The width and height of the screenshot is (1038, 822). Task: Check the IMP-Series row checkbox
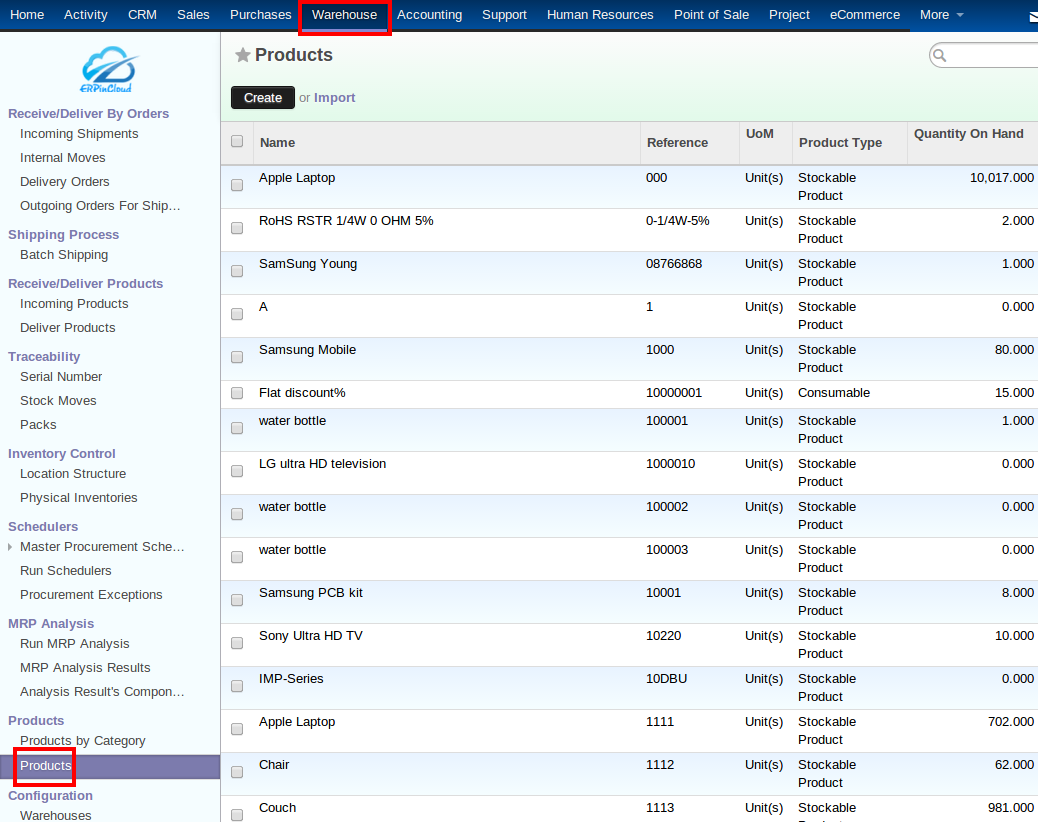pyautogui.click(x=237, y=686)
